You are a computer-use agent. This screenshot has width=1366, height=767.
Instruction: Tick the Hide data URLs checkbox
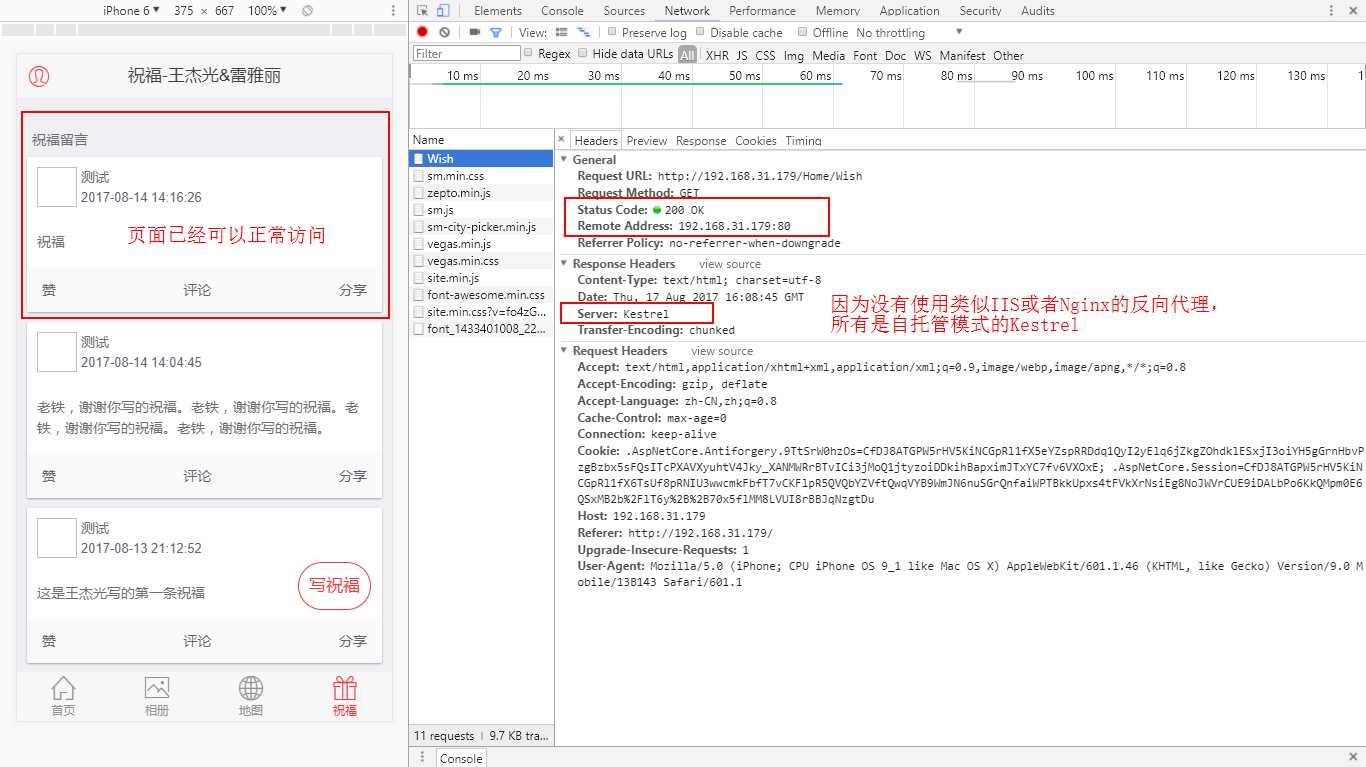coord(583,54)
